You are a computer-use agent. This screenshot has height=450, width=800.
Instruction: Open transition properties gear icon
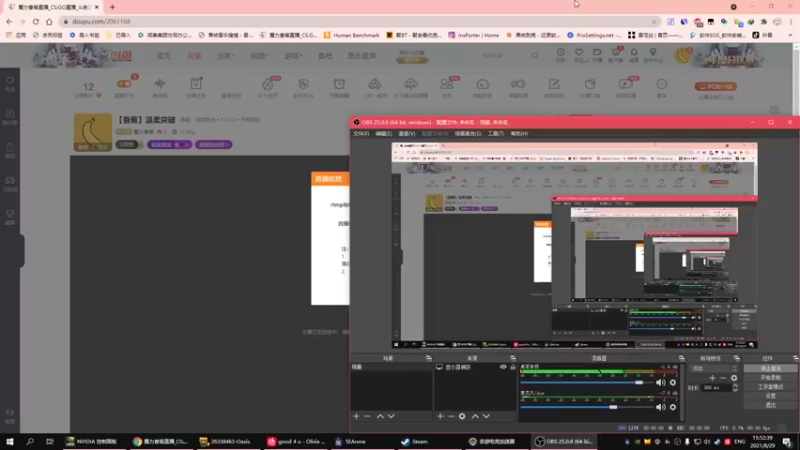[734, 378]
